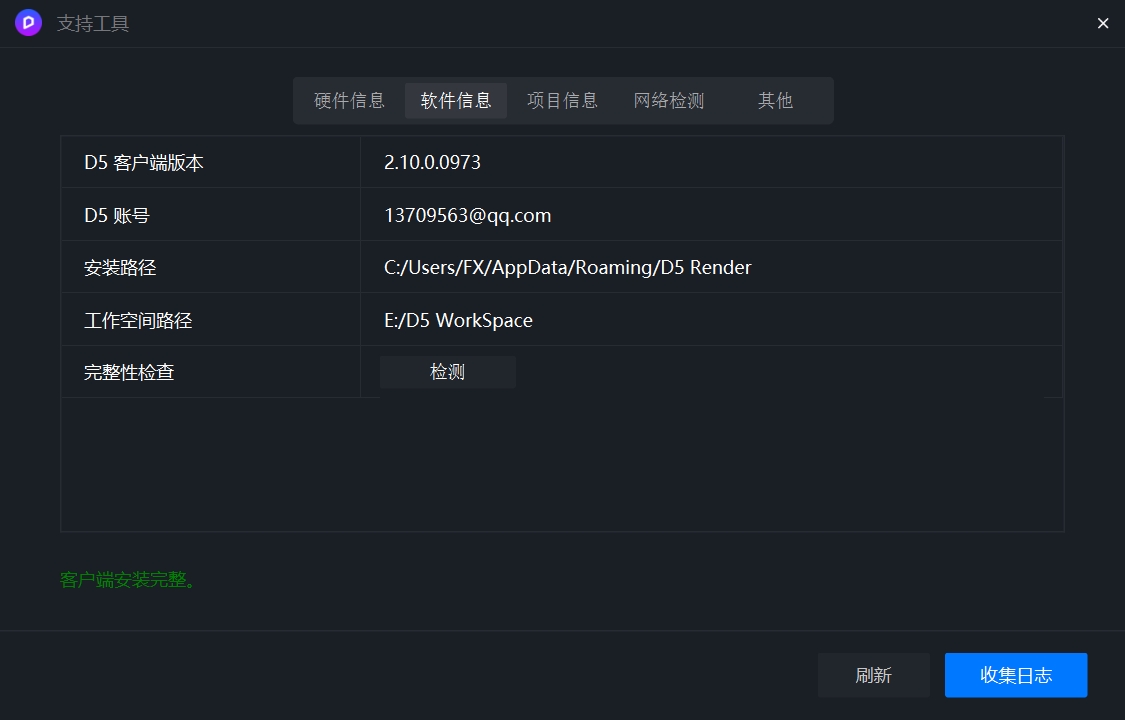Open the 项目信息 tab
1125x720 pixels.
pos(562,100)
